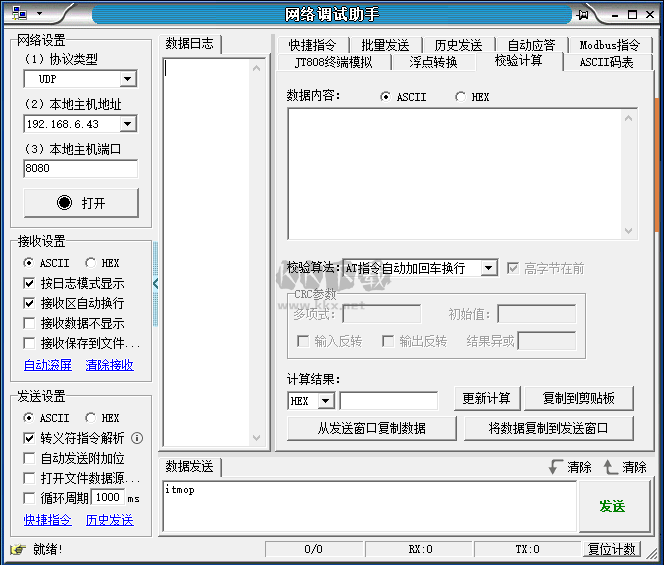Click the 清除接收 link

[x=110, y=365]
